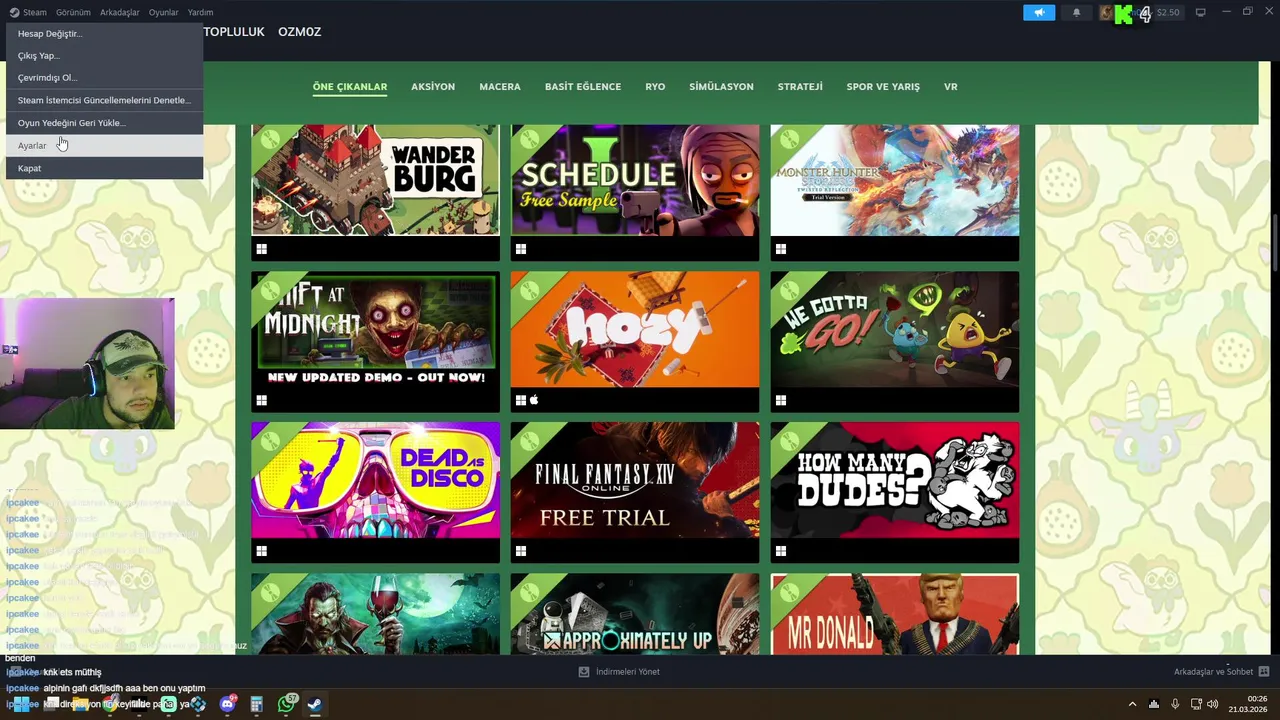Choose Oyun Yedeğini Geri Yükle...
The image size is (1280, 720).
pos(104,122)
